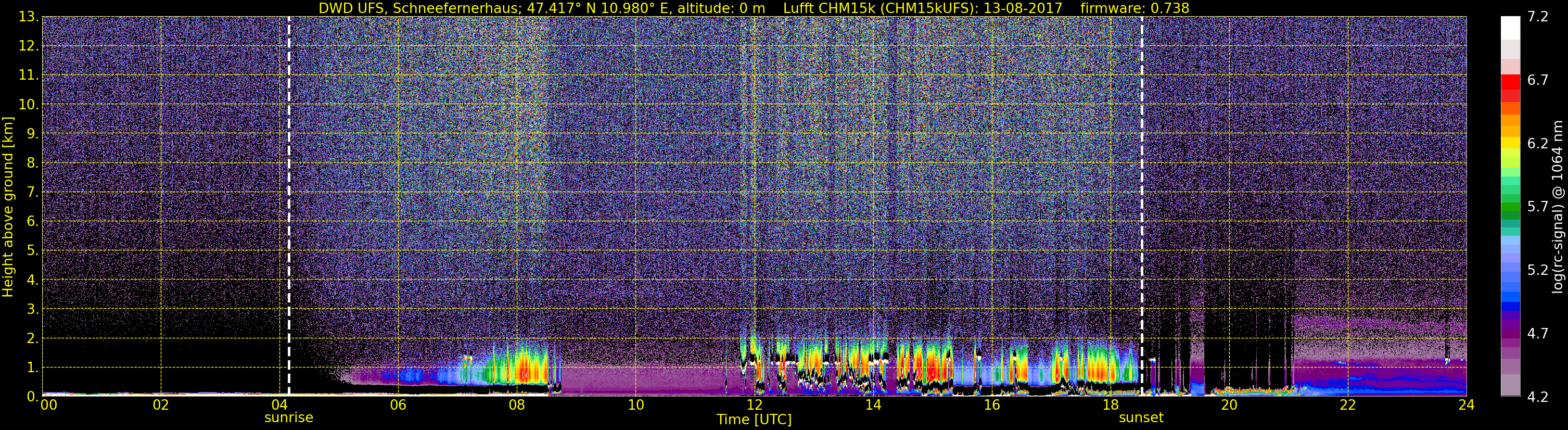Click the '13.' height axis tick label

click(x=28, y=17)
